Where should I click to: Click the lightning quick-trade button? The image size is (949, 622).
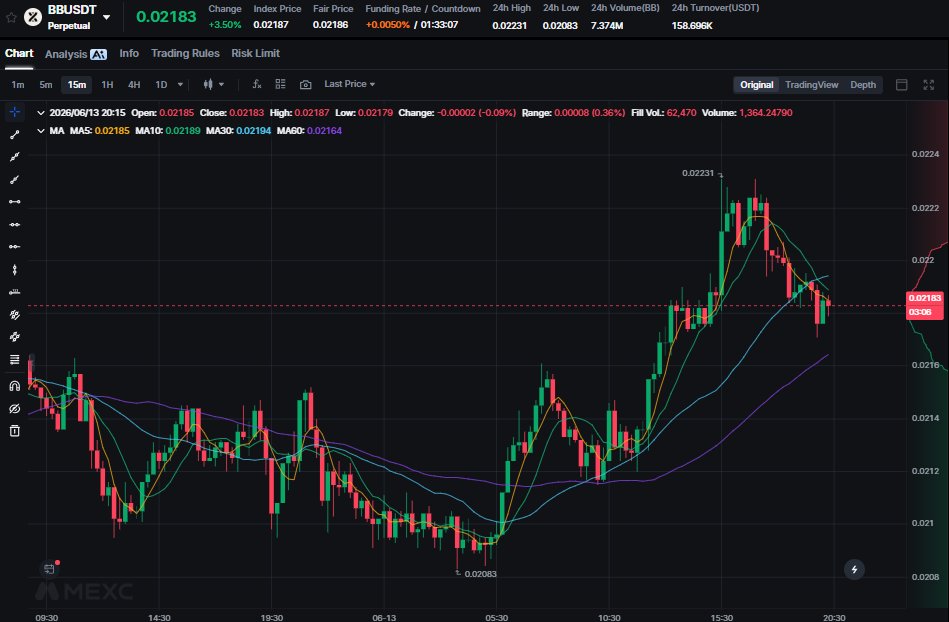click(x=854, y=569)
